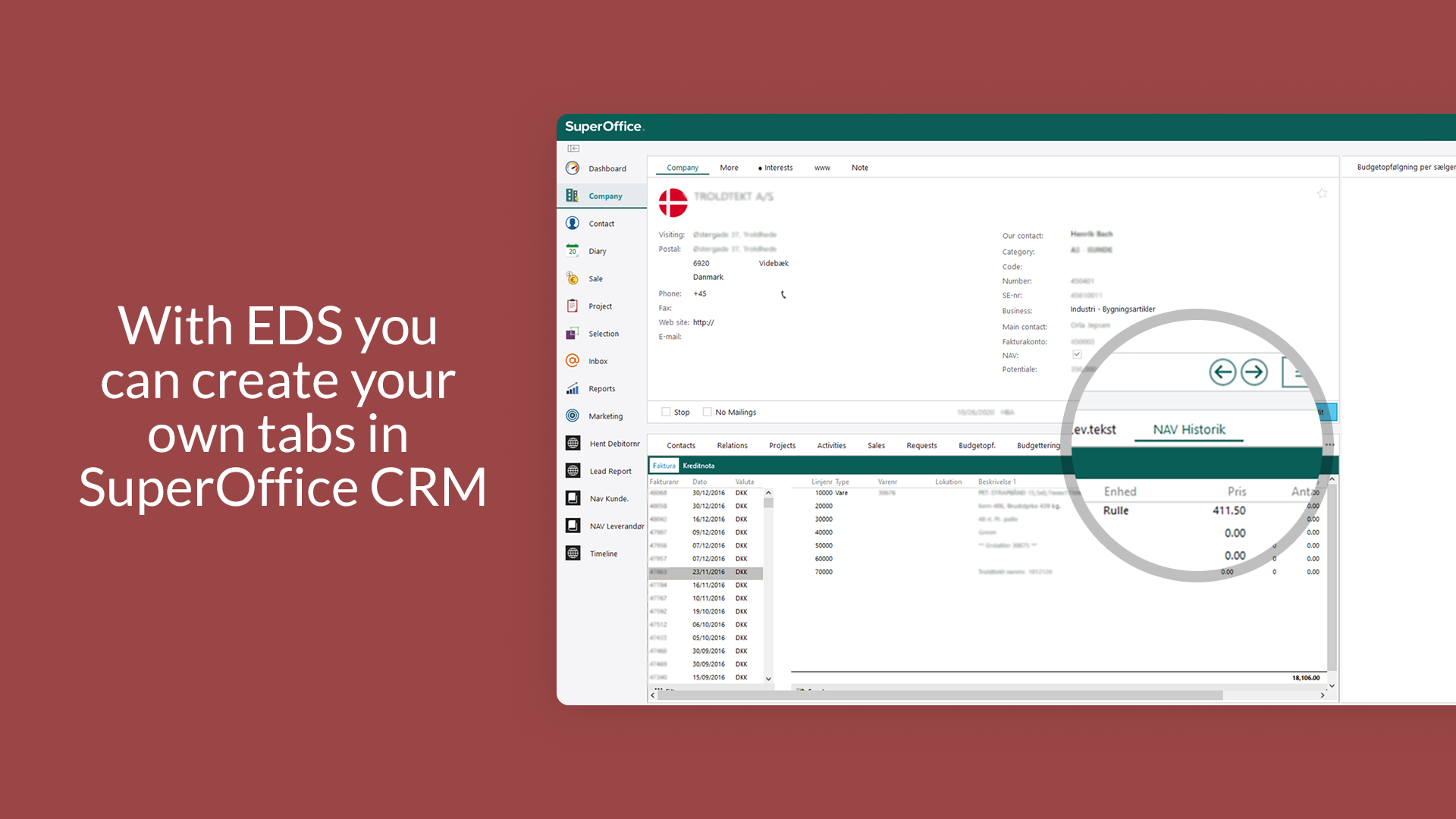
Task: Open Budgetopfølgning per sælger panel tab
Action: (1405, 167)
